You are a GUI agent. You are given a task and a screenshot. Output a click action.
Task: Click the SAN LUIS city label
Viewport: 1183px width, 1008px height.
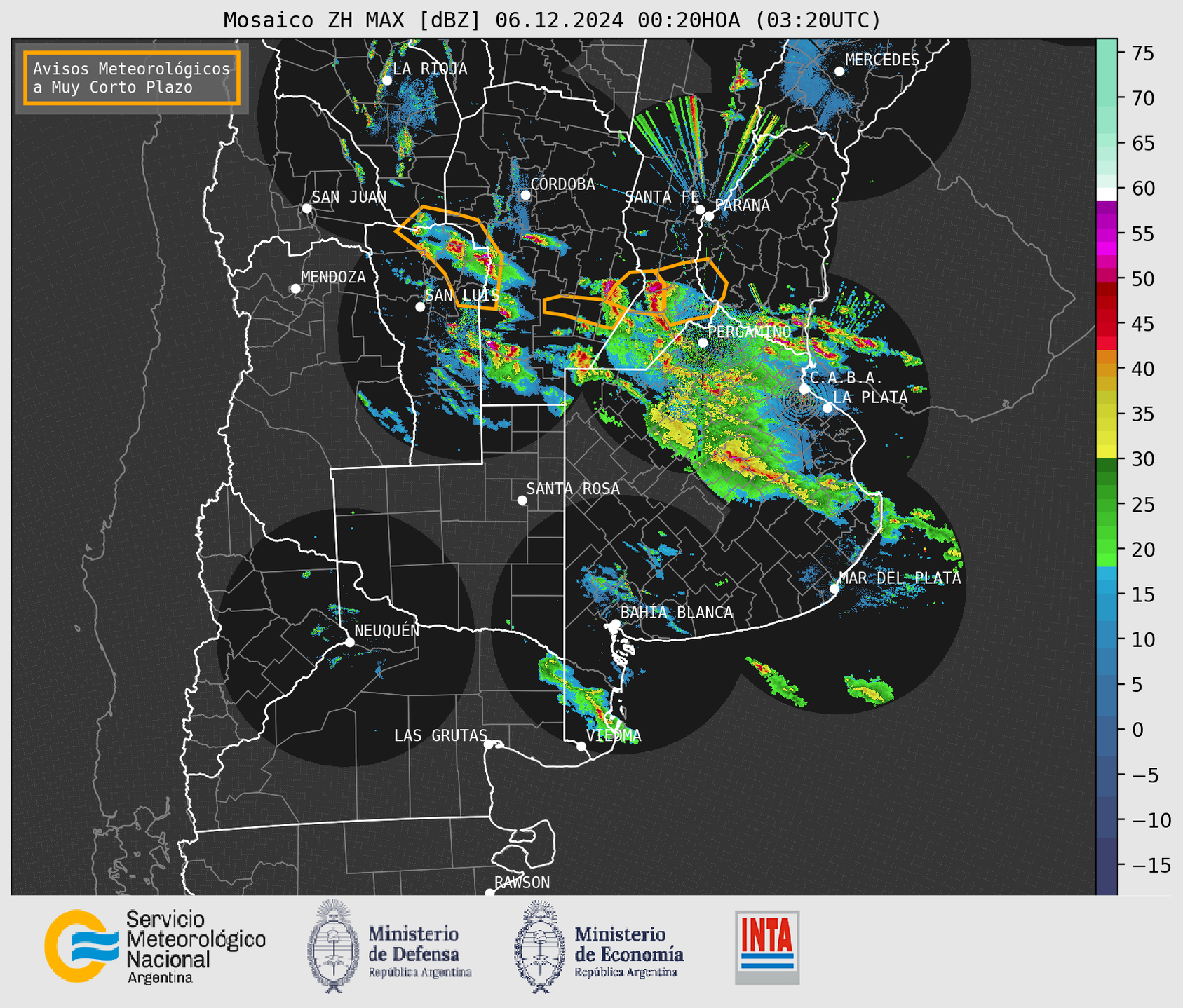(462, 295)
